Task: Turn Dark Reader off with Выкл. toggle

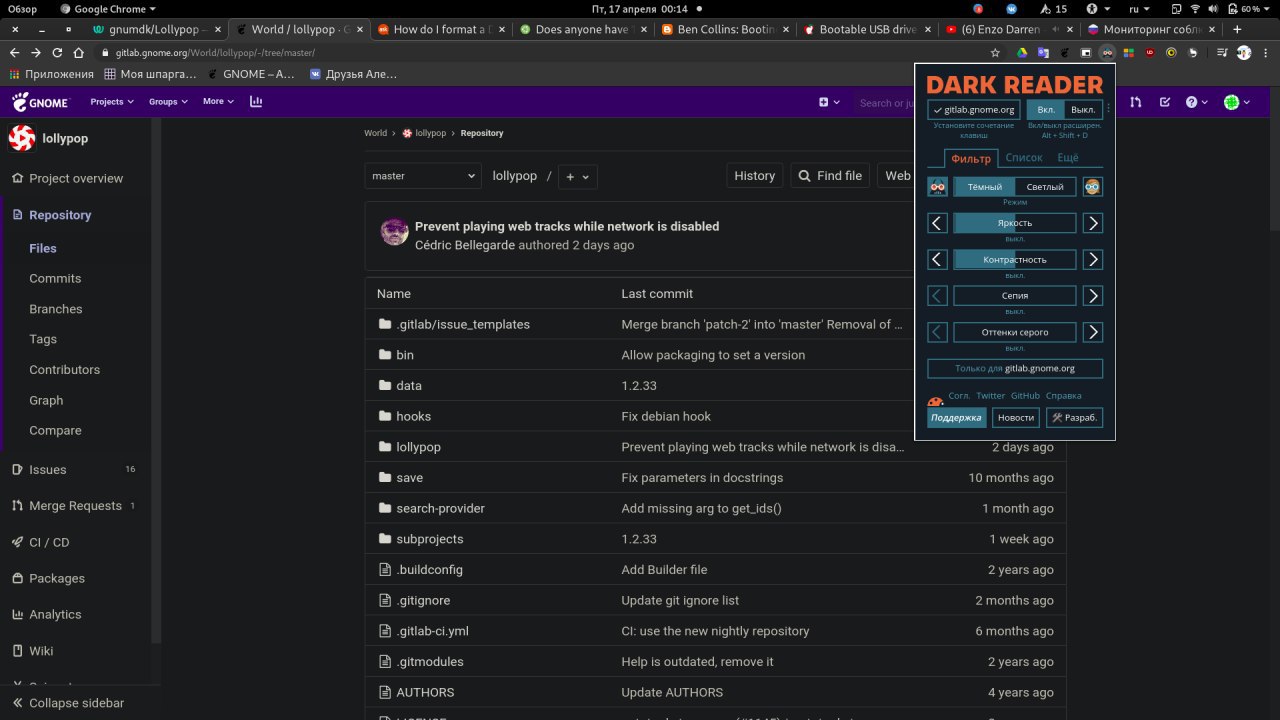Action: pyautogui.click(x=1083, y=109)
